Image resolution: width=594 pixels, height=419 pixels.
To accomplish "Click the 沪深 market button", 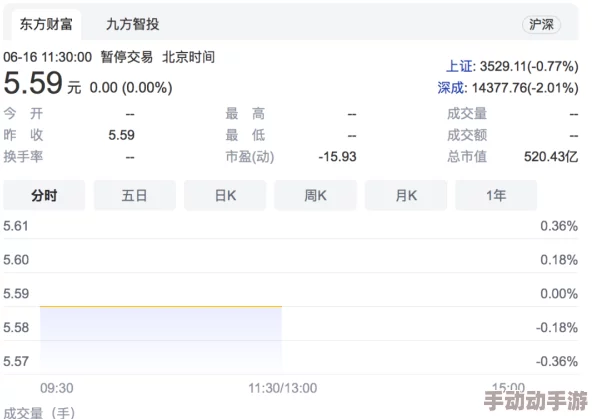I will tap(541, 25).
